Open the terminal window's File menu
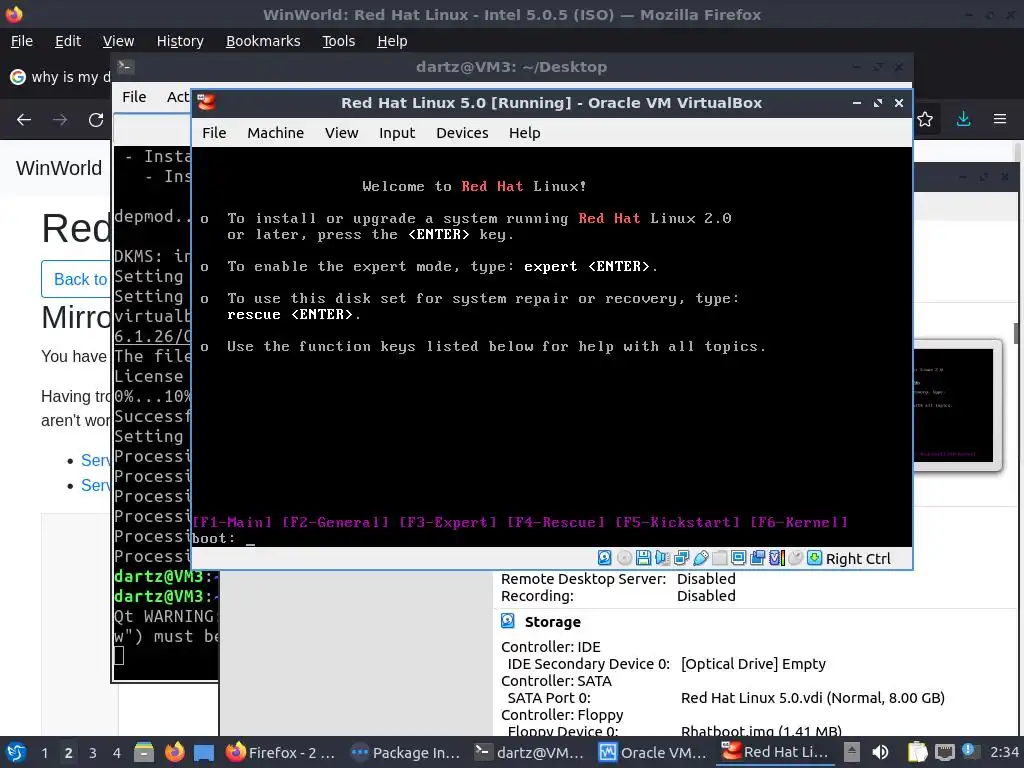The height and width of the screenshot is (768, 1024). pos(134,97)
